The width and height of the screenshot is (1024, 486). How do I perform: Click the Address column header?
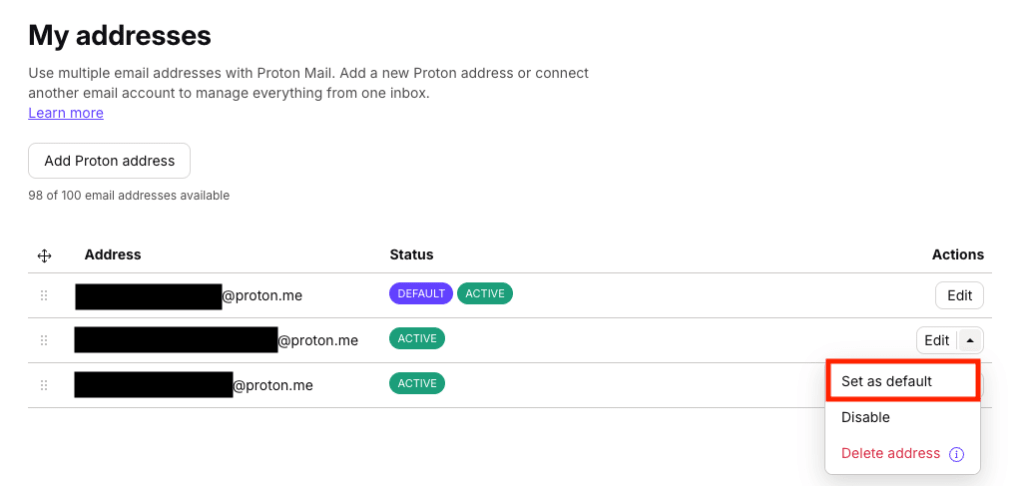(112, 255)
